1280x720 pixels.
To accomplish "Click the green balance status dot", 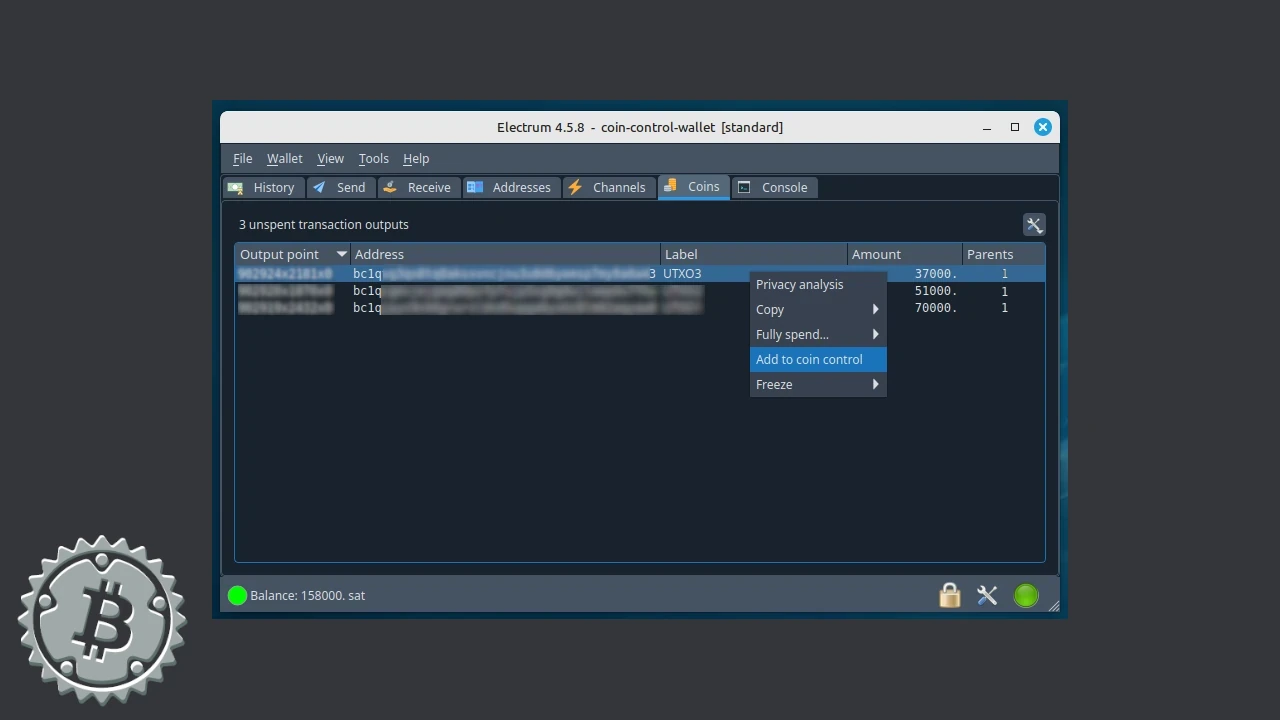I will coord(237,596).
